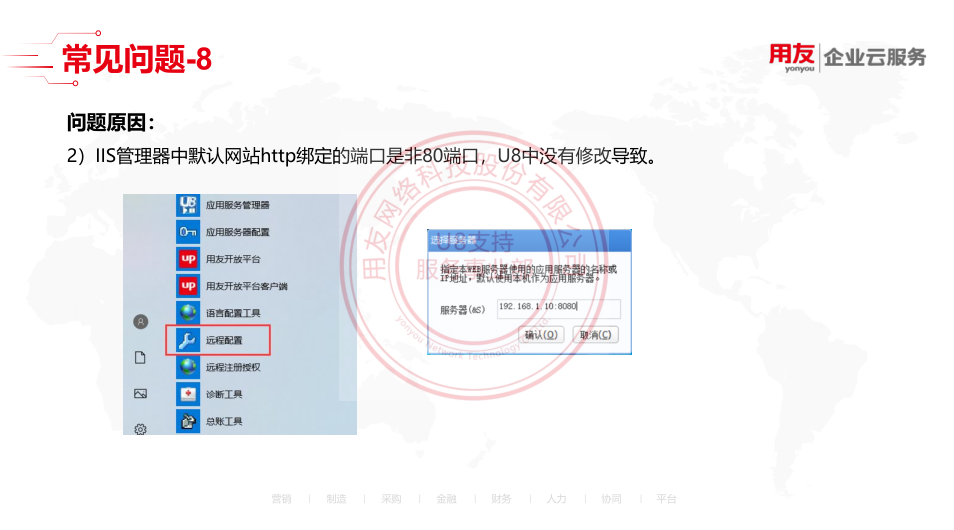This screenshot has height=530, width=954.
Task: Click the 诊断工具 medical kit icon
Action: click(188, 394)
